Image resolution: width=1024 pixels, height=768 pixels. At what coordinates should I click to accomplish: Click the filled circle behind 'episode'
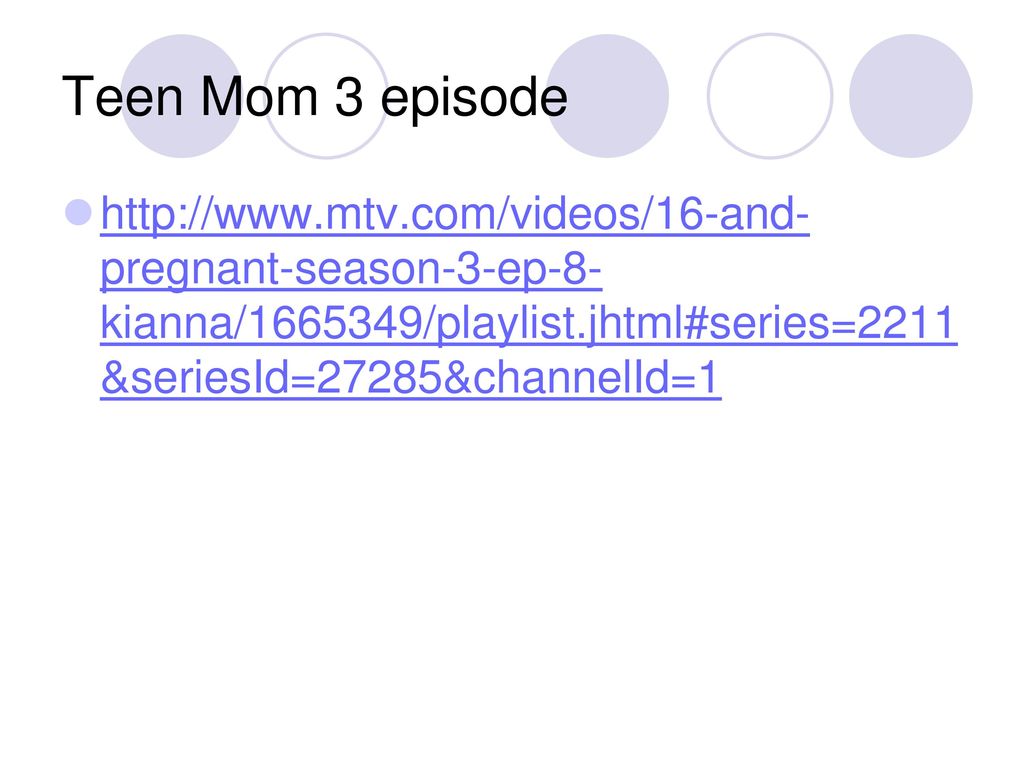point(607,96)
